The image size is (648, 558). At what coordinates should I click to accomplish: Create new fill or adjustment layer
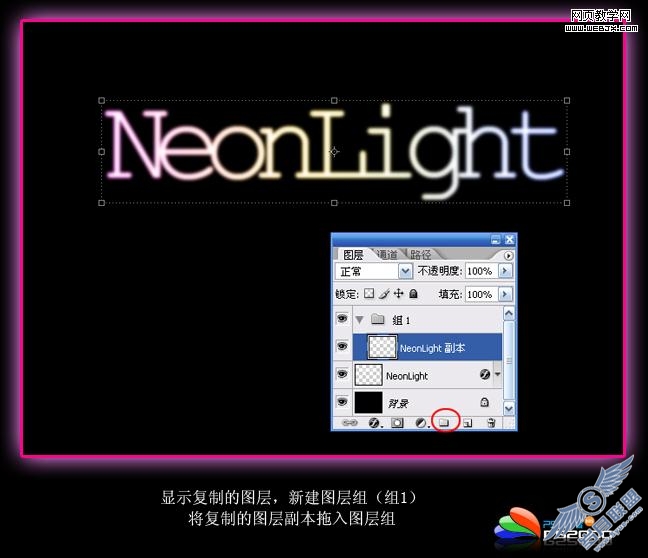(x=421, y=422)
